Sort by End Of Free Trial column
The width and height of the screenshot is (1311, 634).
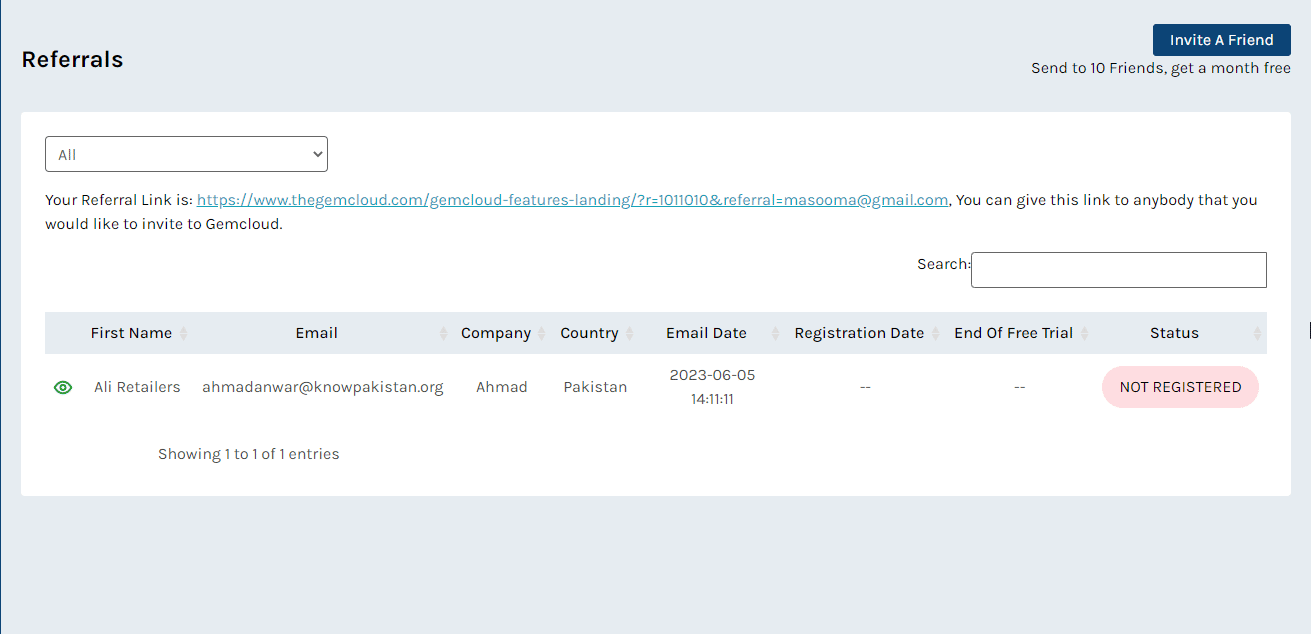(x=1013, y=333)
